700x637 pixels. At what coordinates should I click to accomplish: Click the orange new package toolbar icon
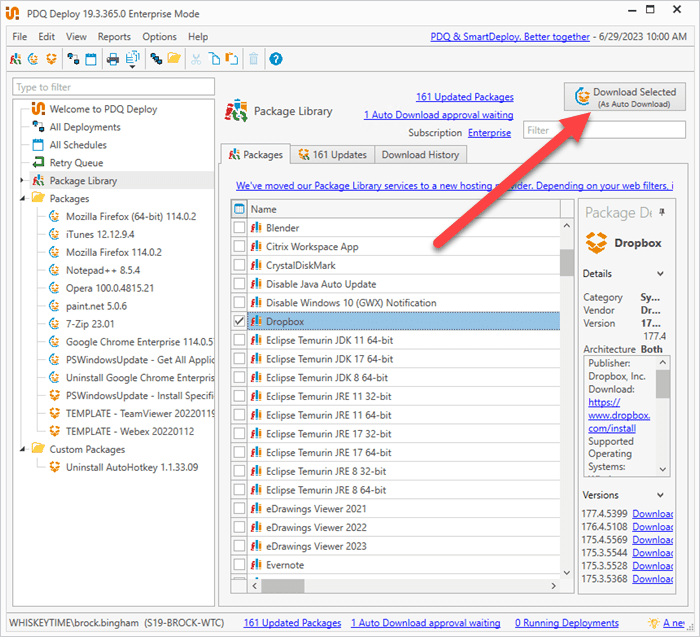52,59
